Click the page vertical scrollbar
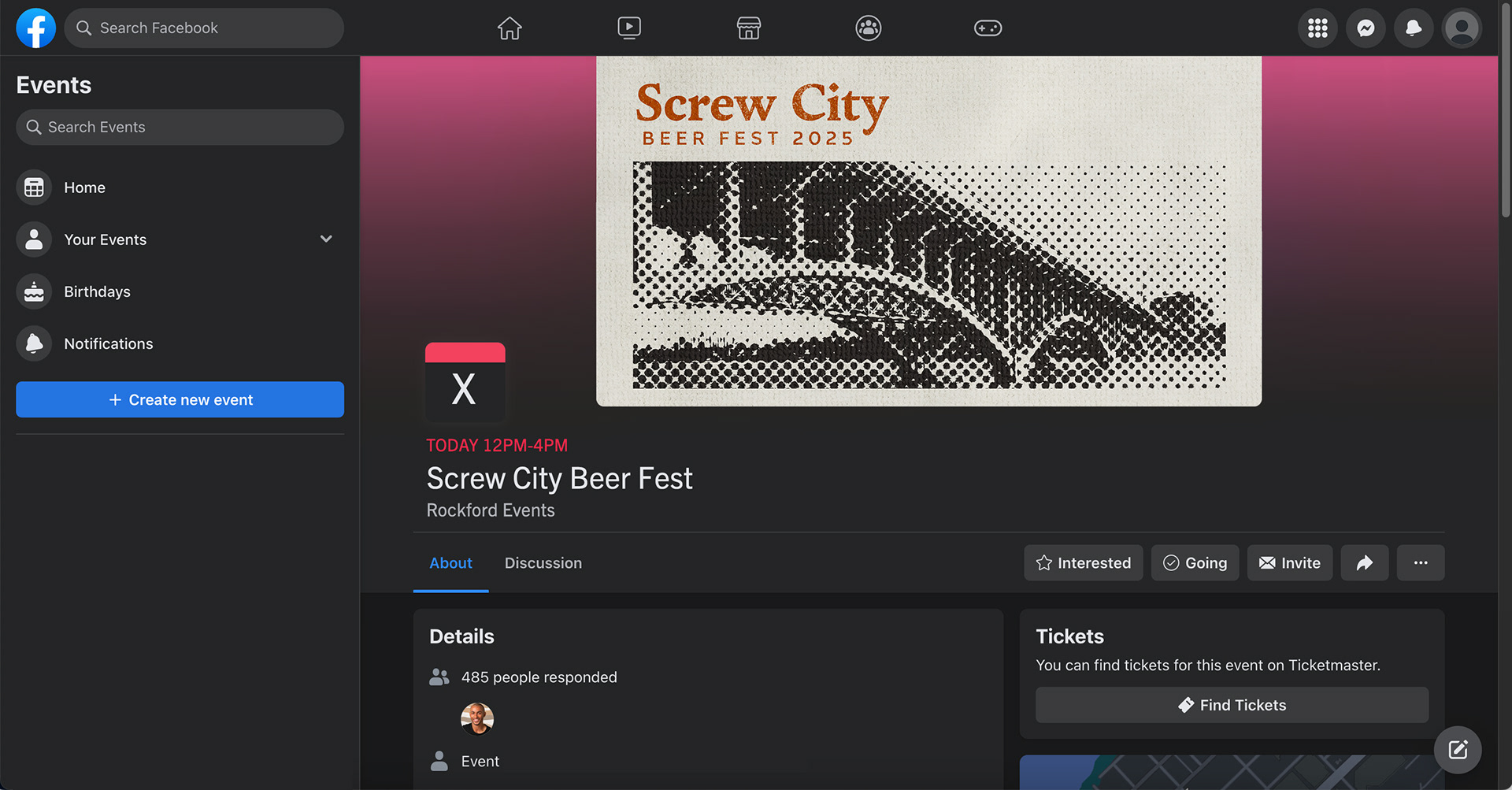Image resolution: width=1512 pixels, height=790 pixels. tap(1505, 110)
